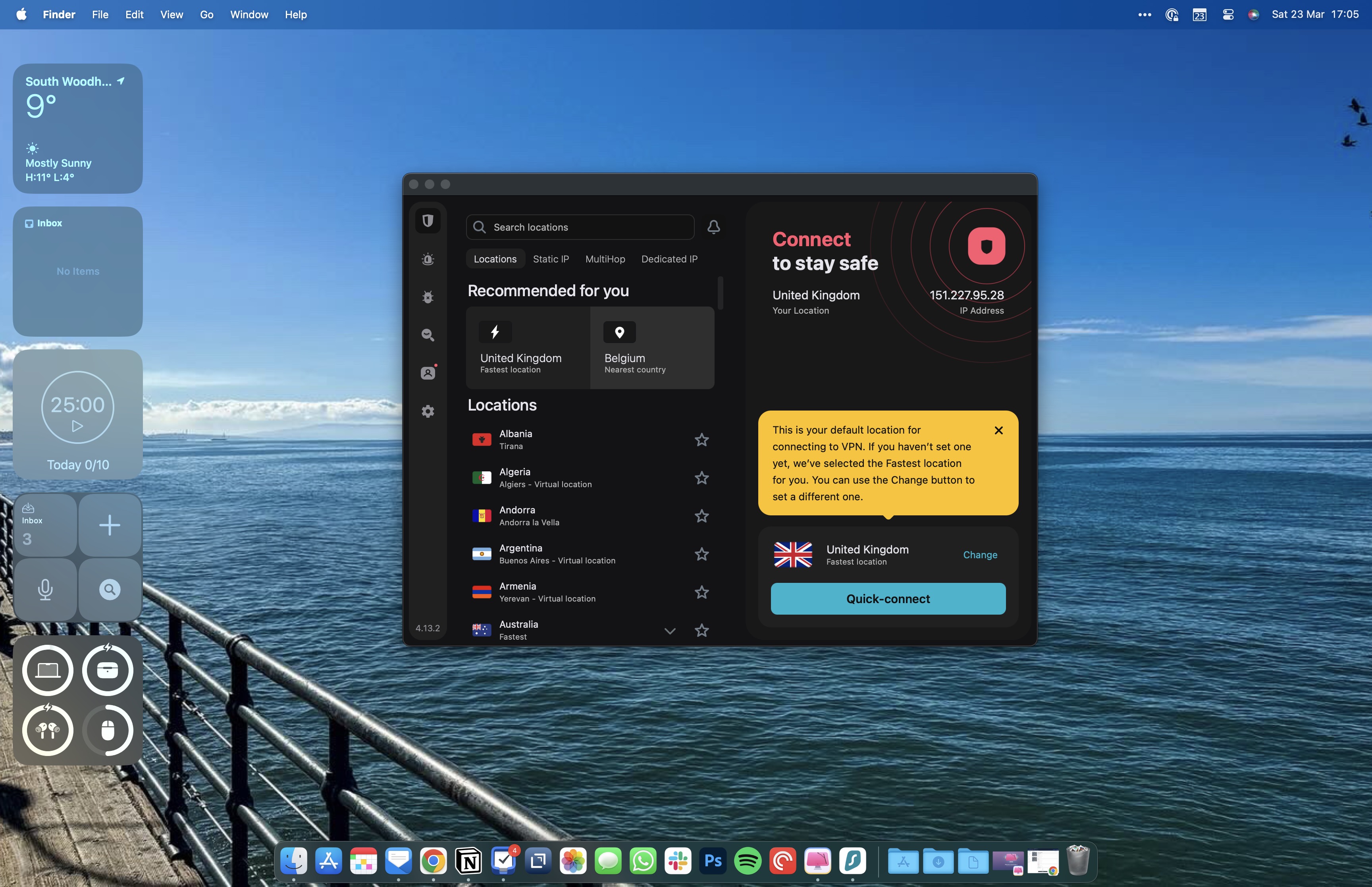Switch to the MultiHop tab

(604, 258)
